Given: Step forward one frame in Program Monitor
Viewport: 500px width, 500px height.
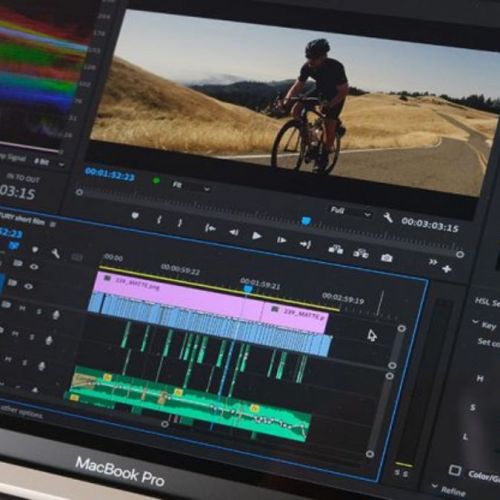Looking at the screenshot, I should pos(282,240).
